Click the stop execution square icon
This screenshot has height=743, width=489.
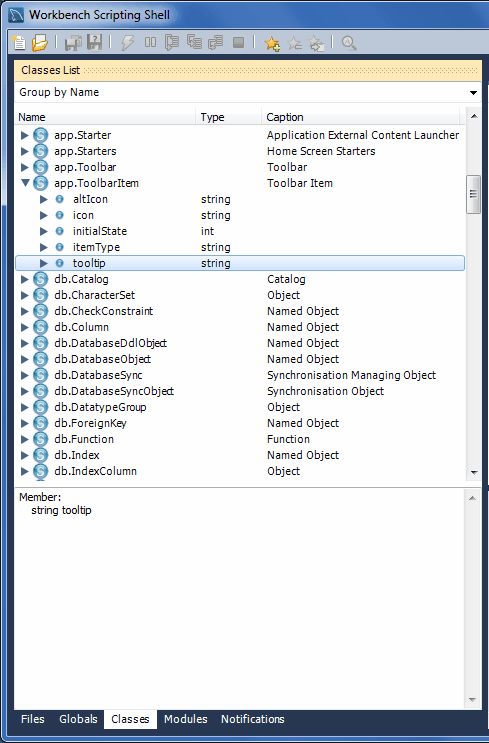pyautogui.click(x=238, y=43)
